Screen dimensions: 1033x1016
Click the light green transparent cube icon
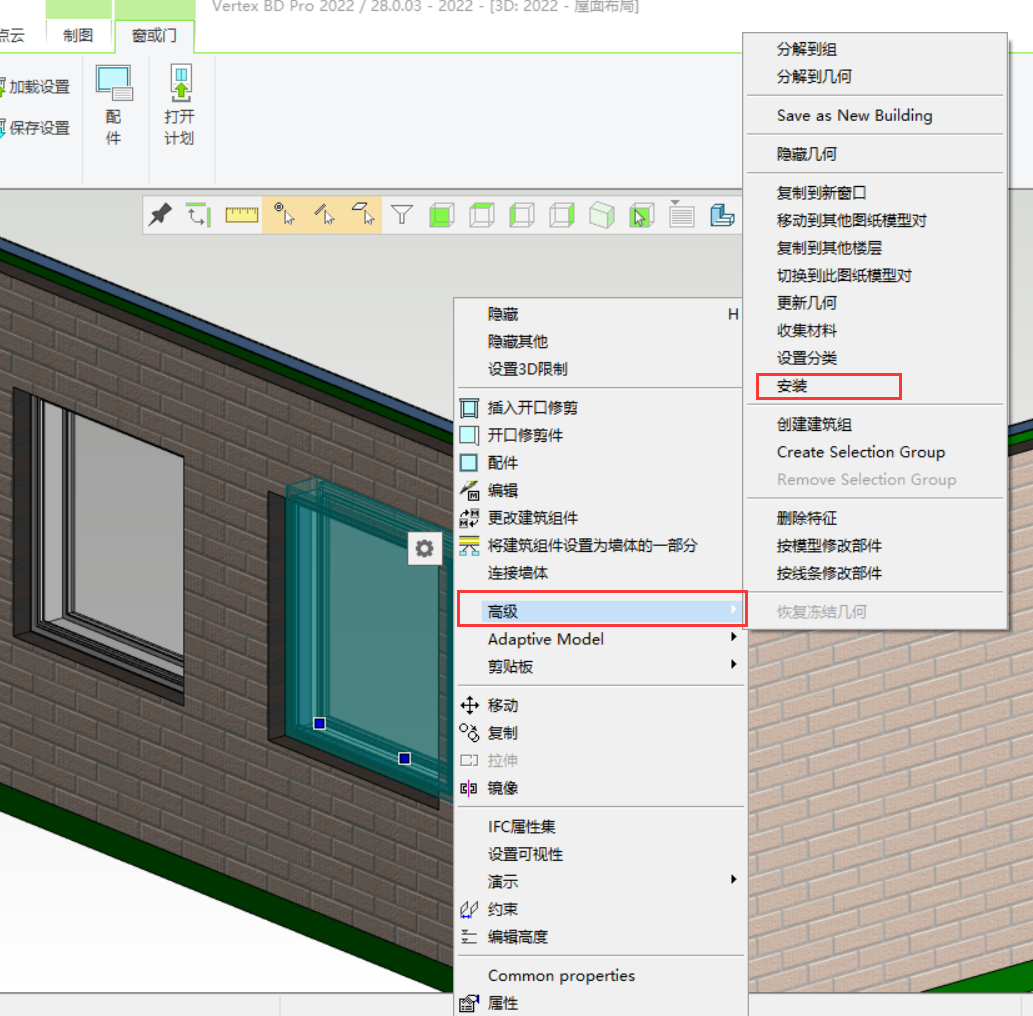(601, 215)
